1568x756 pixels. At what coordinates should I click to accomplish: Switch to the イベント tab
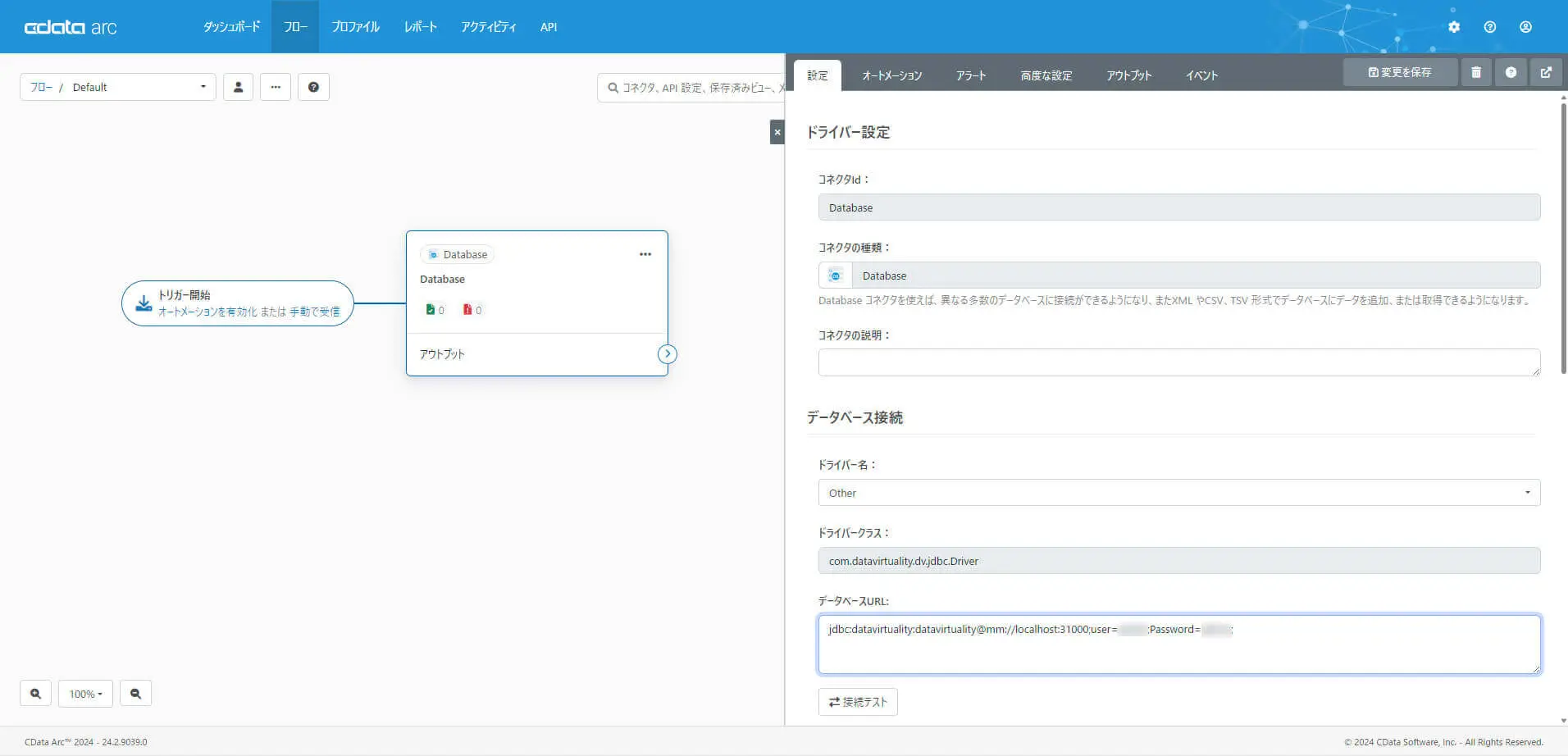(1202, 75)
